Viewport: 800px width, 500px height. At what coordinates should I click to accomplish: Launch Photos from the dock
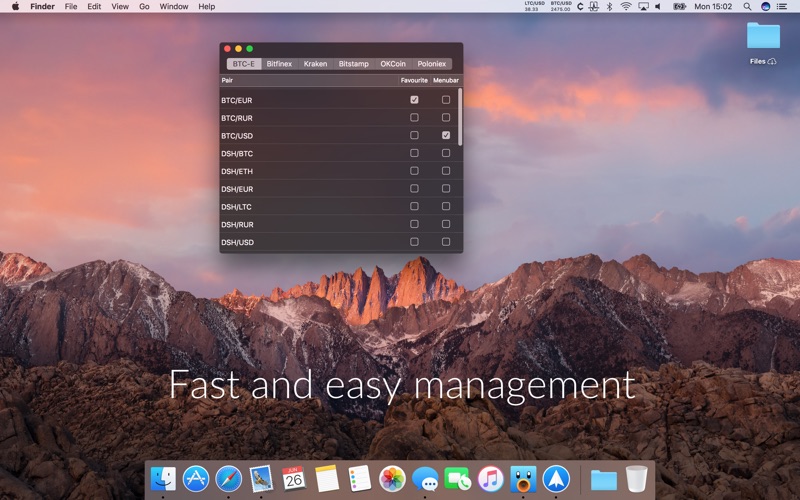tap(392, 479)
